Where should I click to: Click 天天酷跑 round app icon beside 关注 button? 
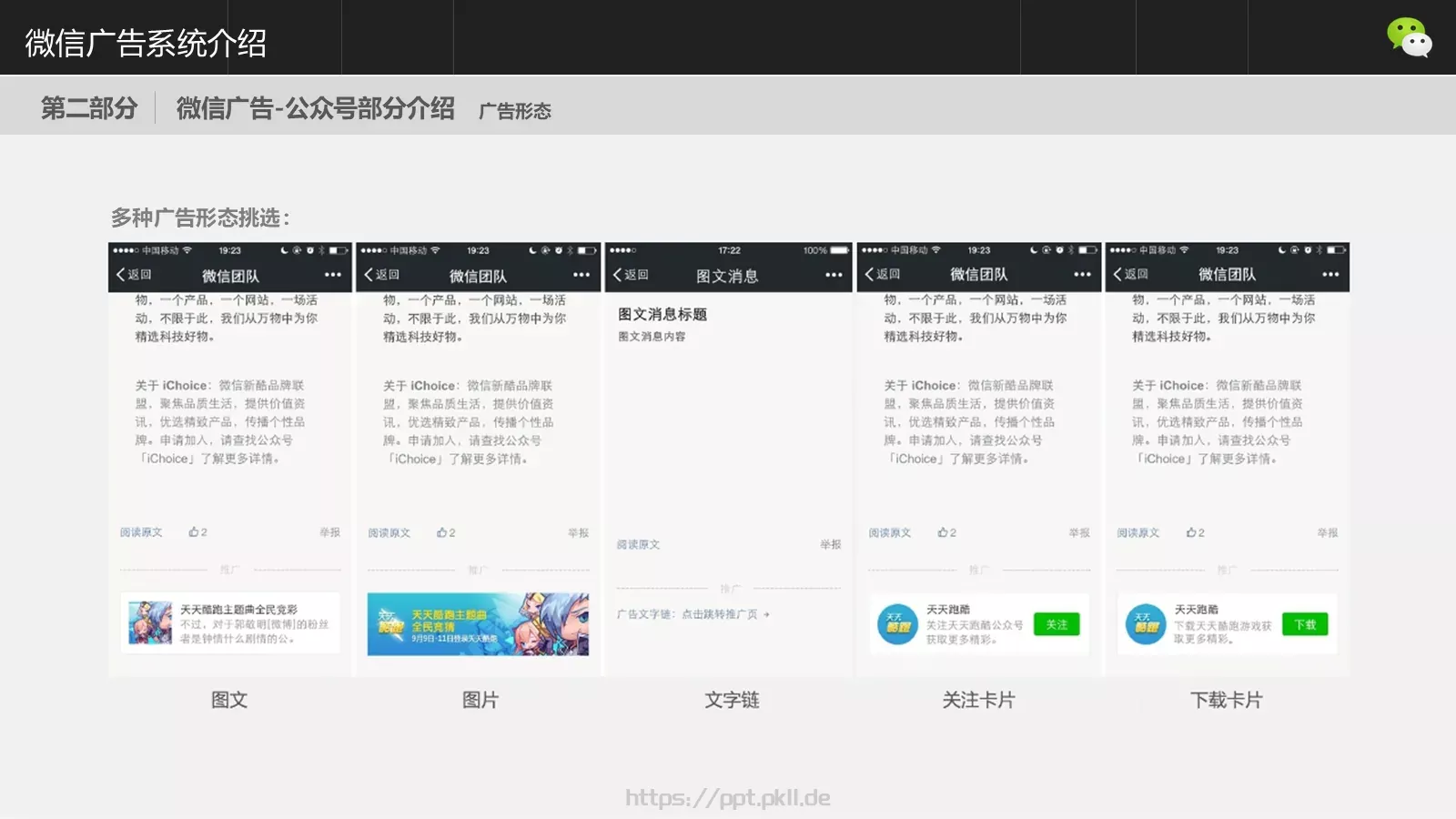897,624
